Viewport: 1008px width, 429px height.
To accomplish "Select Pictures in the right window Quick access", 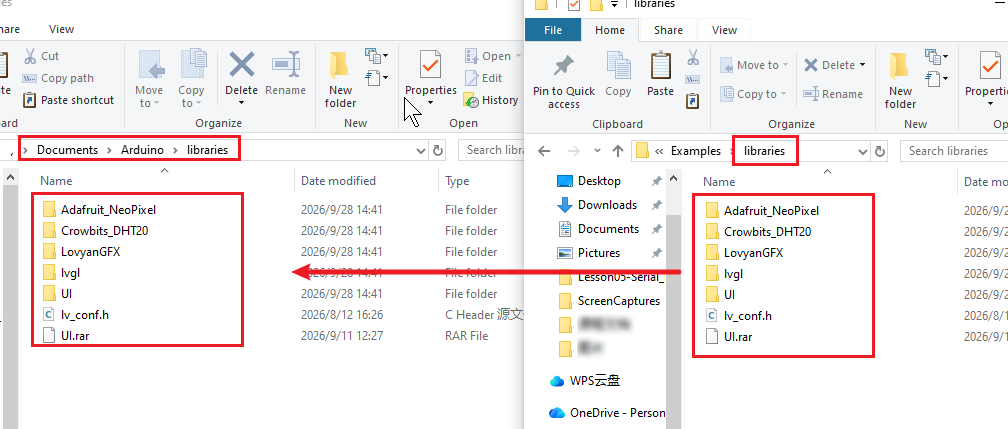I will (x=598, y=253).
